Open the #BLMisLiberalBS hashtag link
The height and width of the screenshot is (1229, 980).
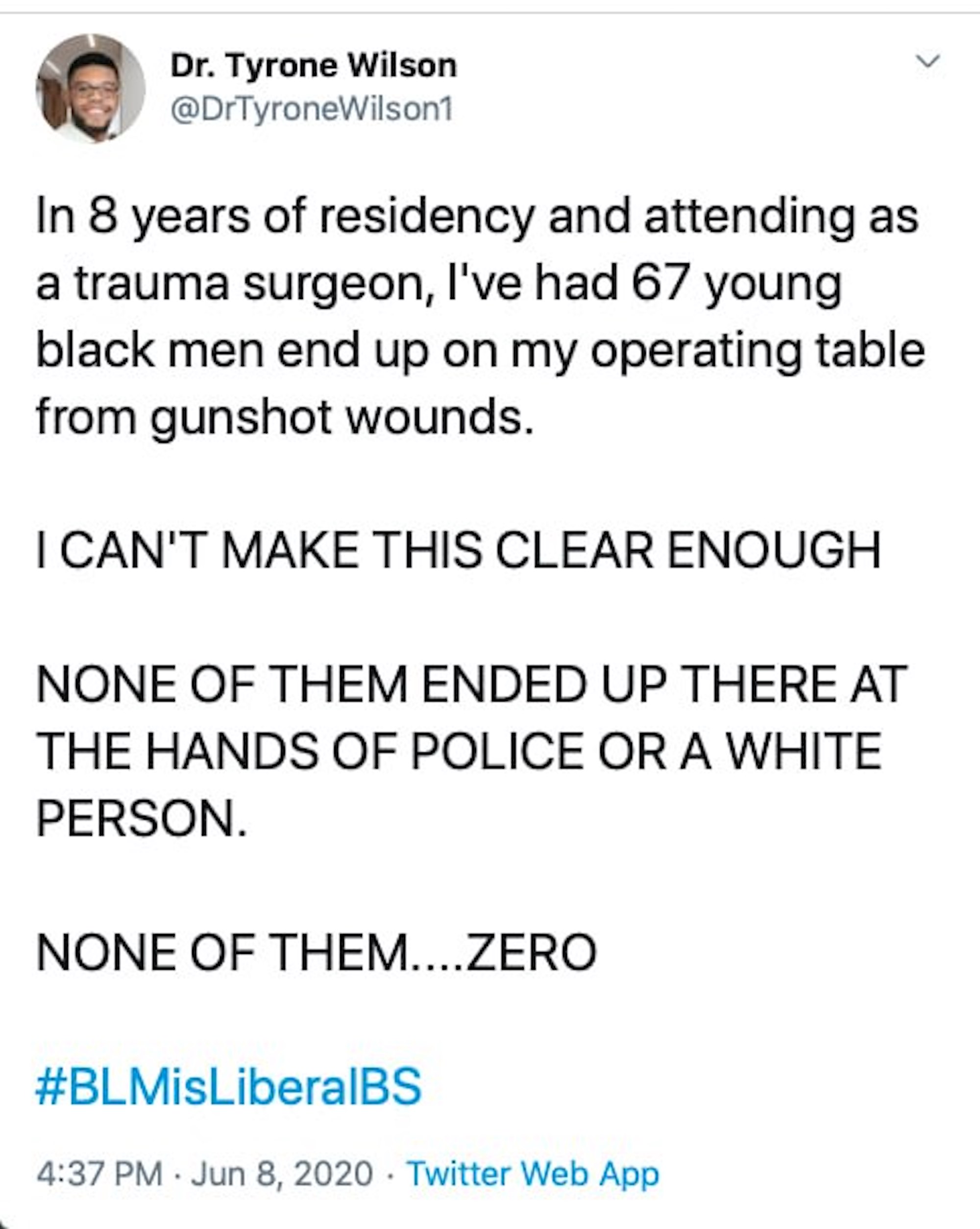[228, 1086]
